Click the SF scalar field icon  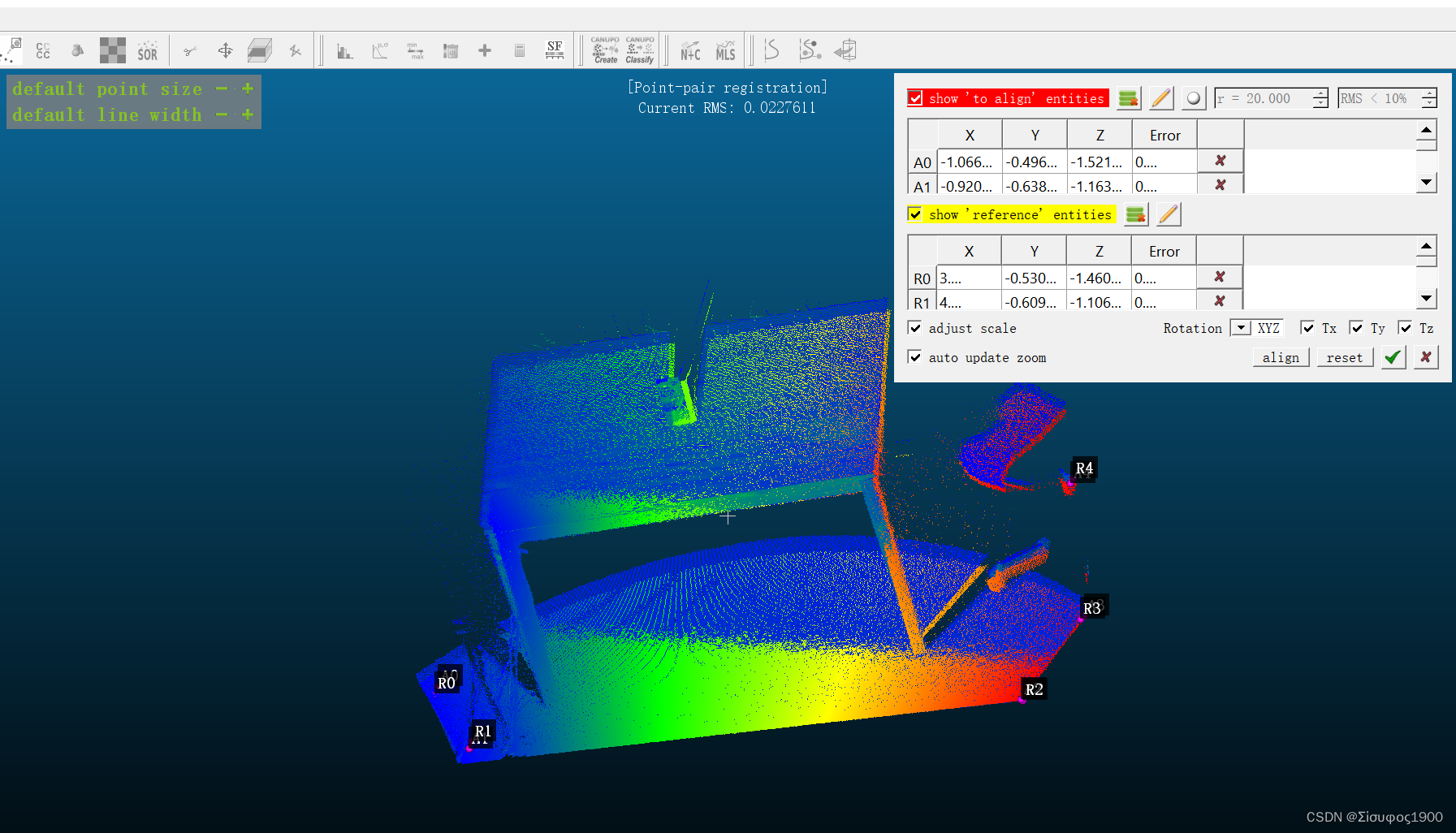tap(555, 50)
